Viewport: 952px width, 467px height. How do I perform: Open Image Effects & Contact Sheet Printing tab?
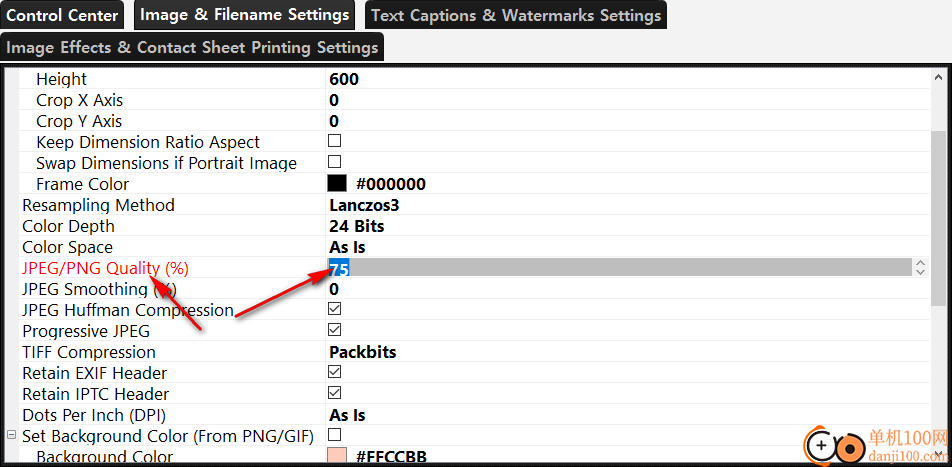coord(192,47)
